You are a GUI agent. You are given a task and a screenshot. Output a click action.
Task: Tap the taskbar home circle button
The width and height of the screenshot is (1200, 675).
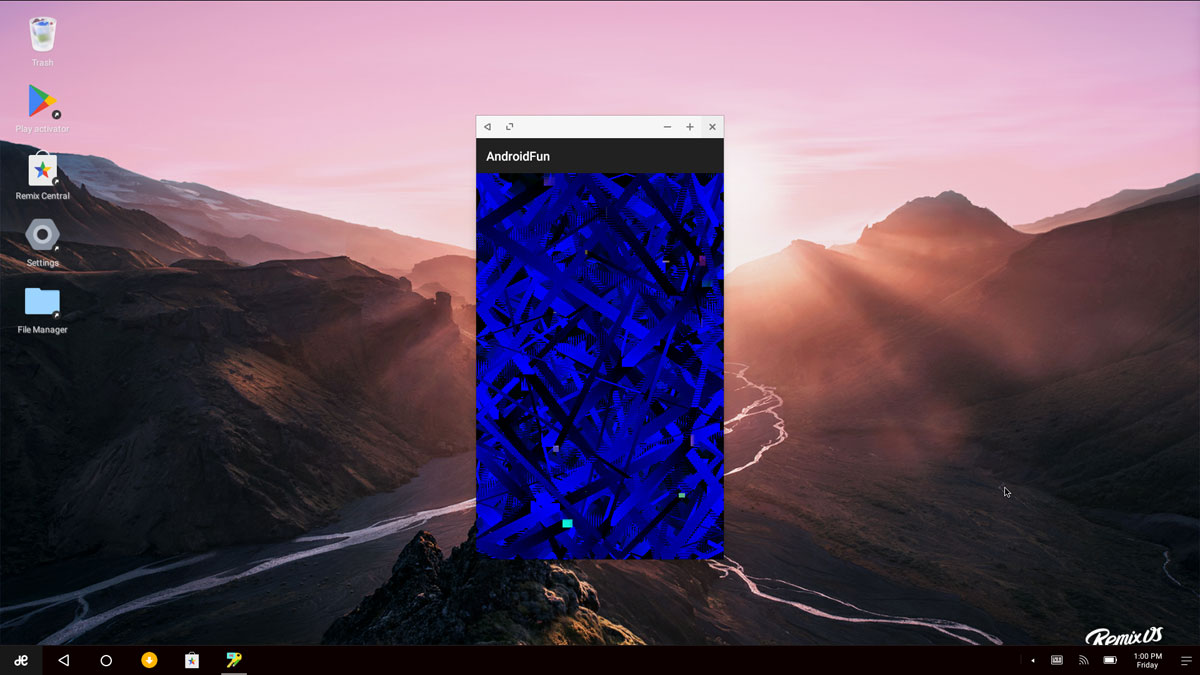coord(106,660)
